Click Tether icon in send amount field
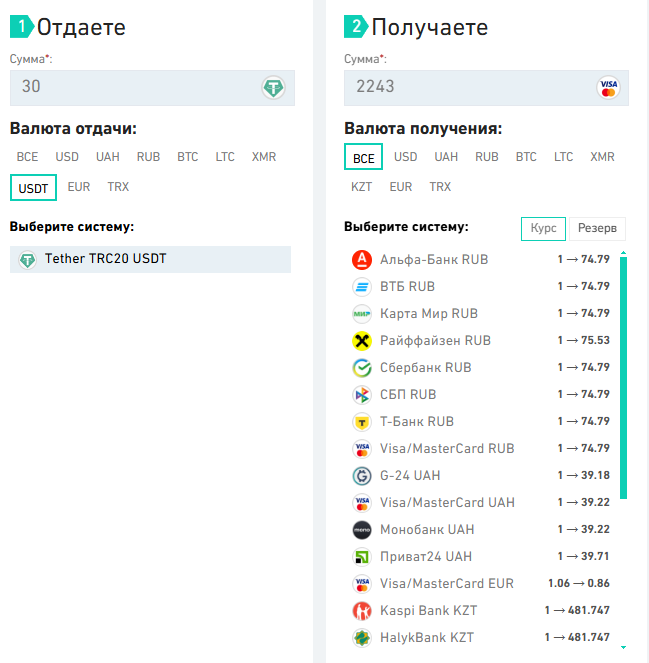 [273, 88]
